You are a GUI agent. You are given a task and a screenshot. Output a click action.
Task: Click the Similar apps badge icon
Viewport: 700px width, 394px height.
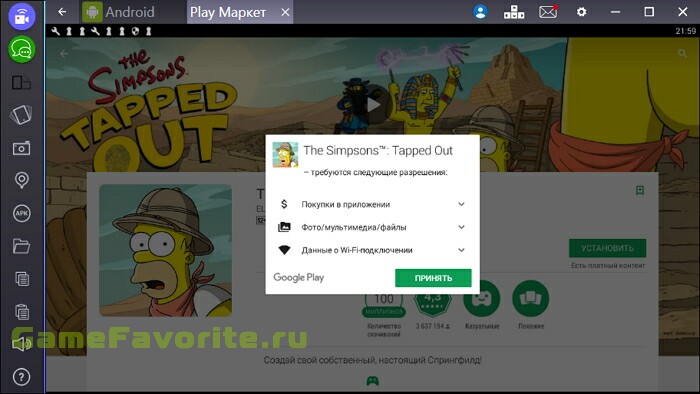tap(531, 299)
